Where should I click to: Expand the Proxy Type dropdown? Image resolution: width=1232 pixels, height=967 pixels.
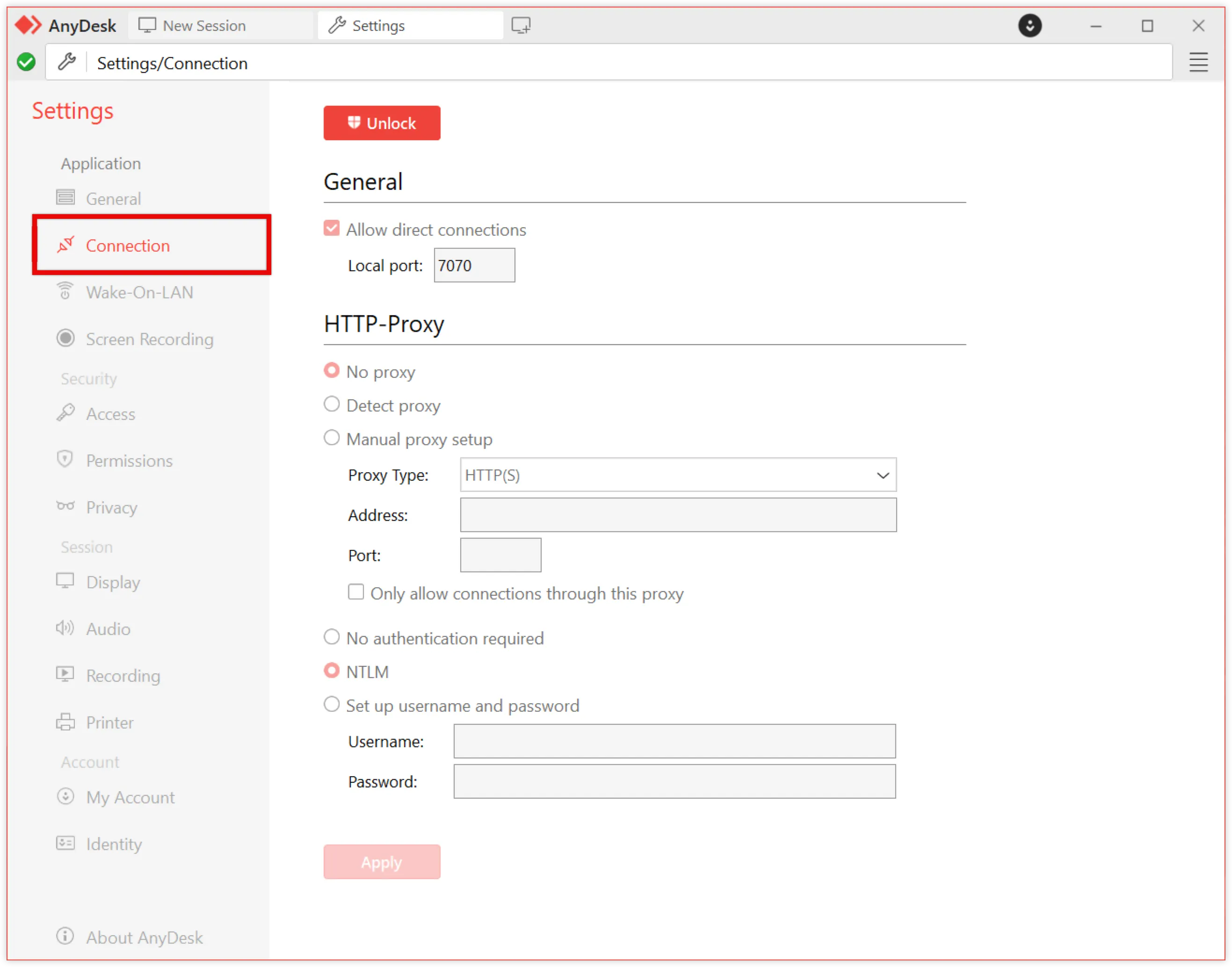[x=678, y=475]
